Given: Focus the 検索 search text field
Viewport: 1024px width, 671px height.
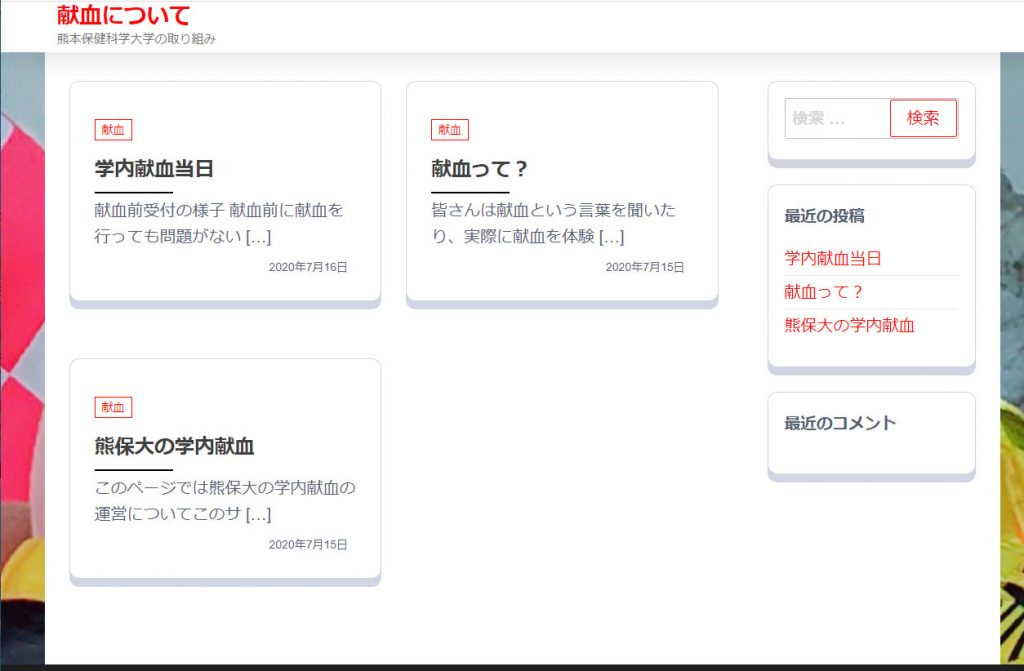Looking at the screenshot, I should [x=836, y=118].
